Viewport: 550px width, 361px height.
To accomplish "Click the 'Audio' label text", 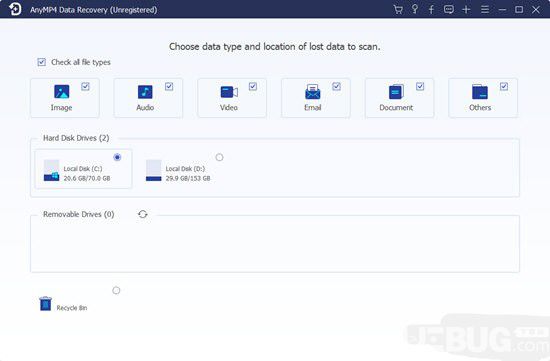I will click(x=145, y=107).
